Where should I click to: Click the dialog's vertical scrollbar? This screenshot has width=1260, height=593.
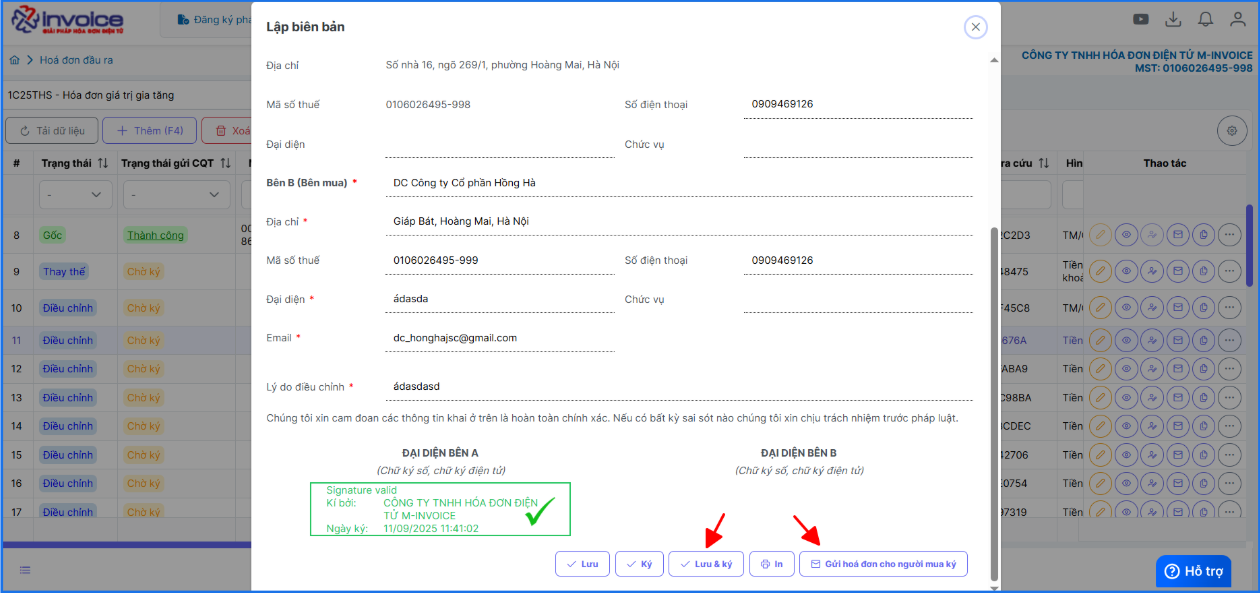click(993, 400)
